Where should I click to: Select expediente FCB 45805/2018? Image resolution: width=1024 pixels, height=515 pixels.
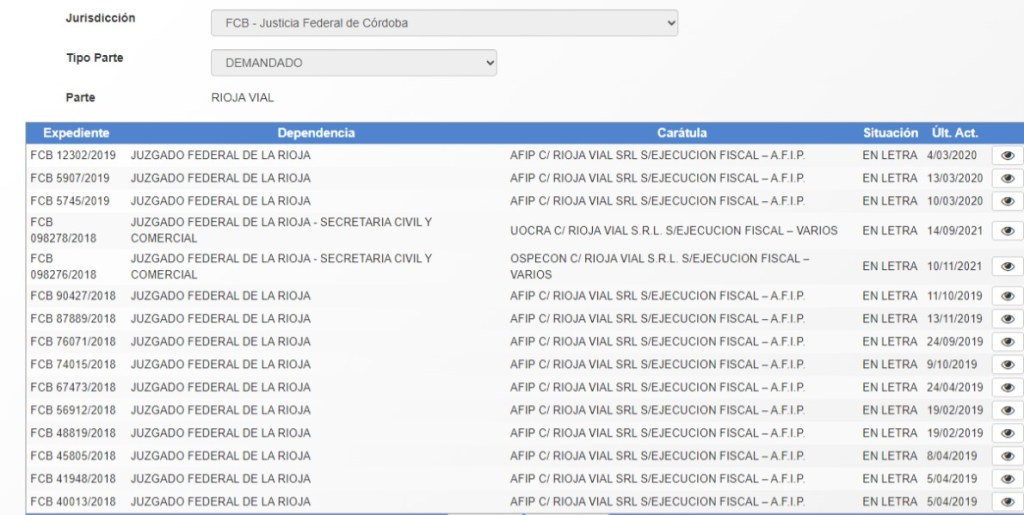73,456
